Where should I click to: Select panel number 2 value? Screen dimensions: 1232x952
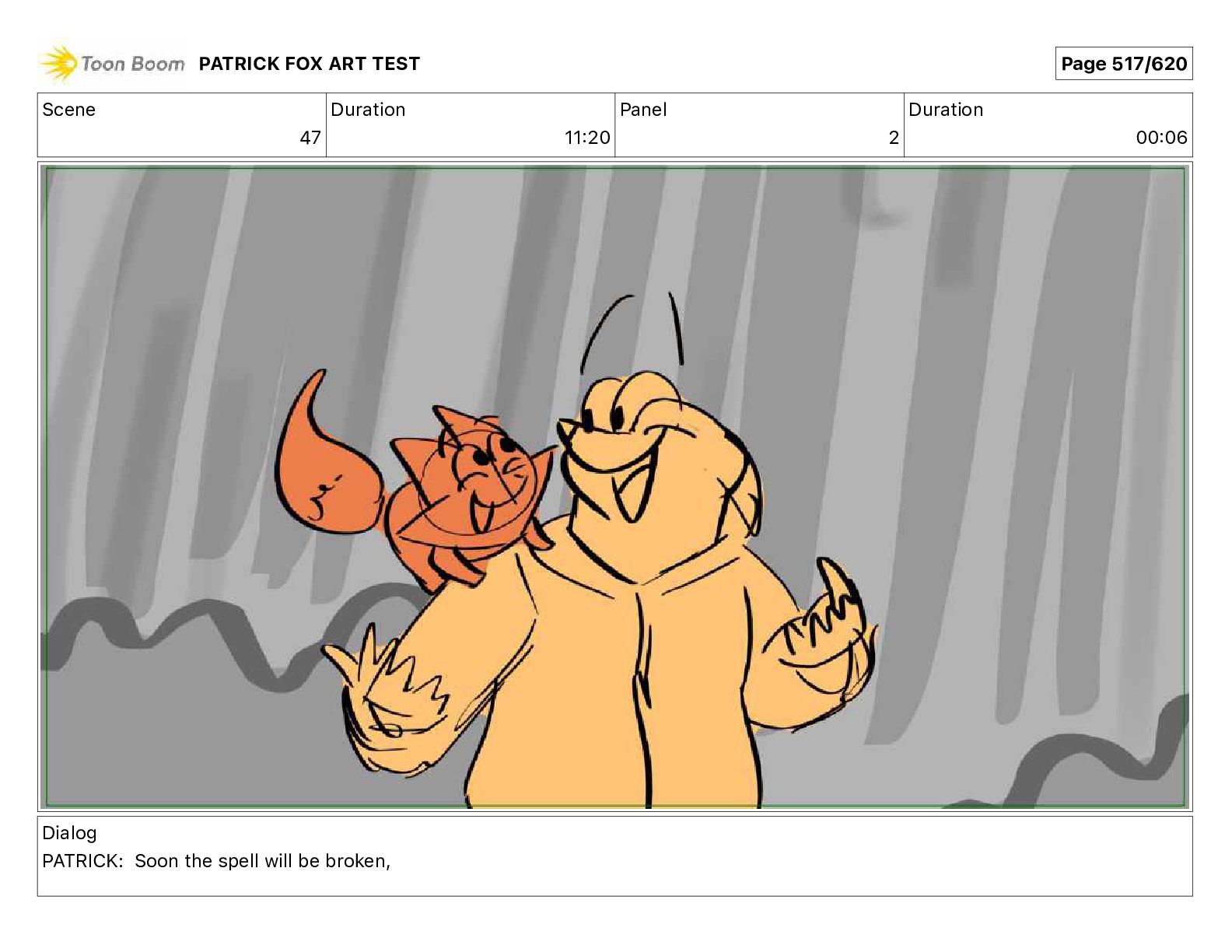[x=894, y=138]
